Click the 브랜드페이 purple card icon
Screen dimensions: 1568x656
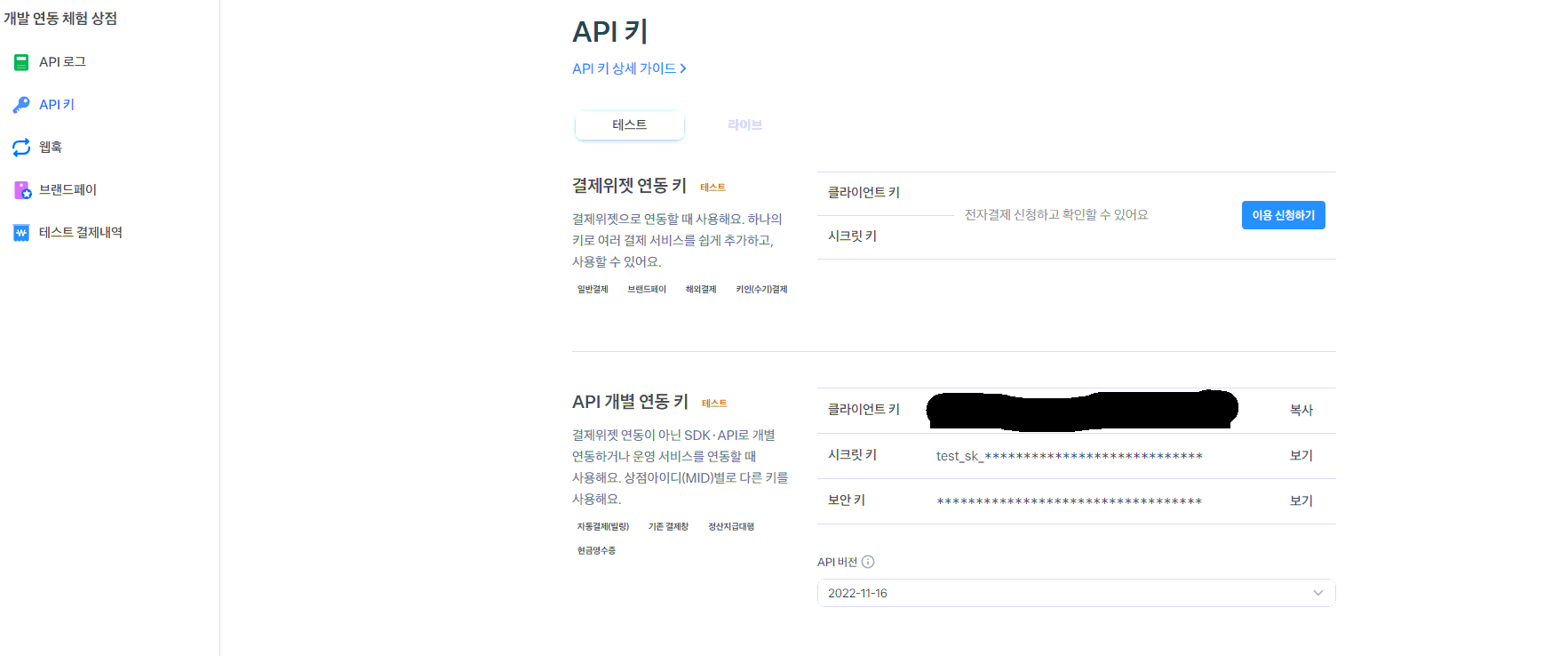coord(22,190)
